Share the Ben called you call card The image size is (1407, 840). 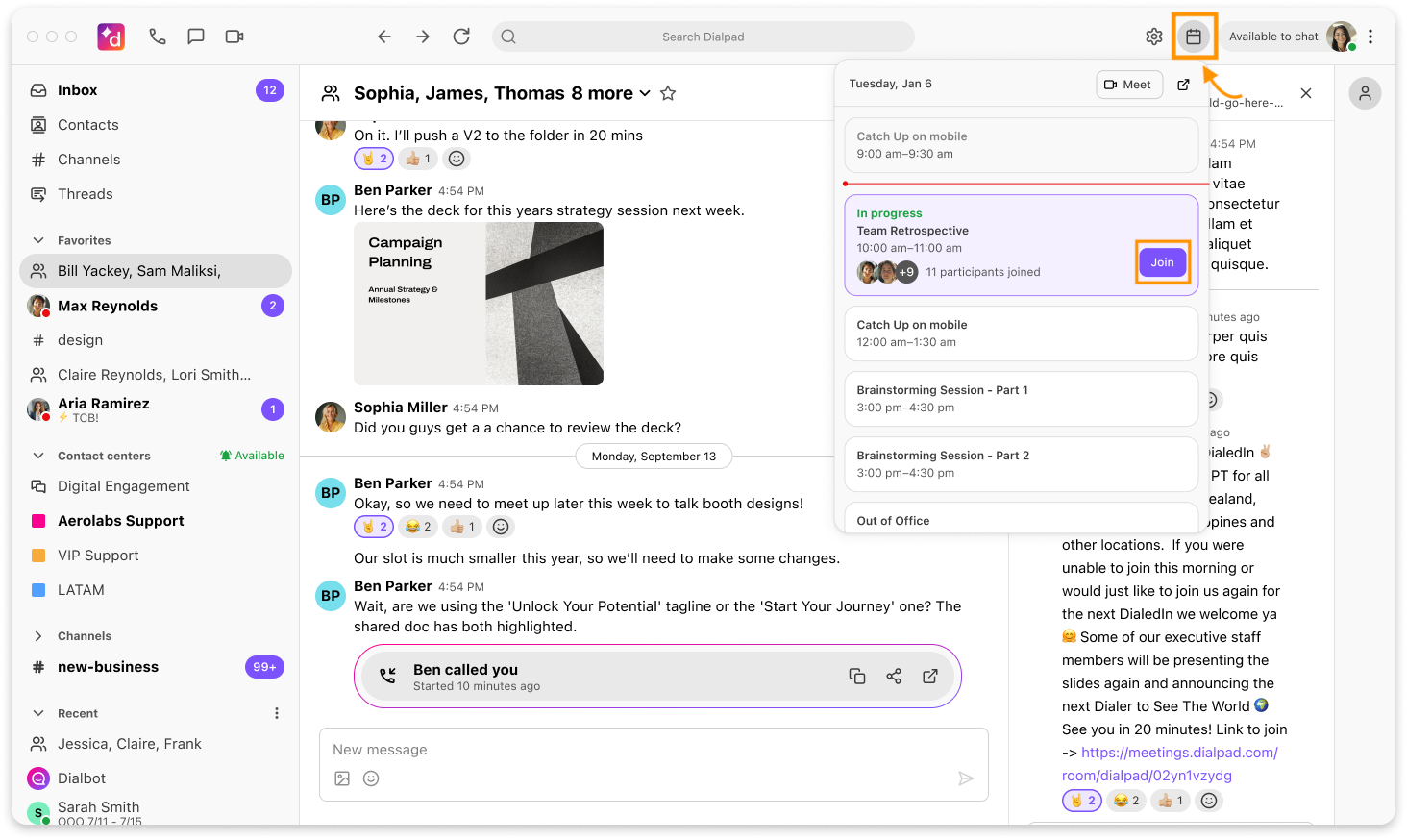894,677
